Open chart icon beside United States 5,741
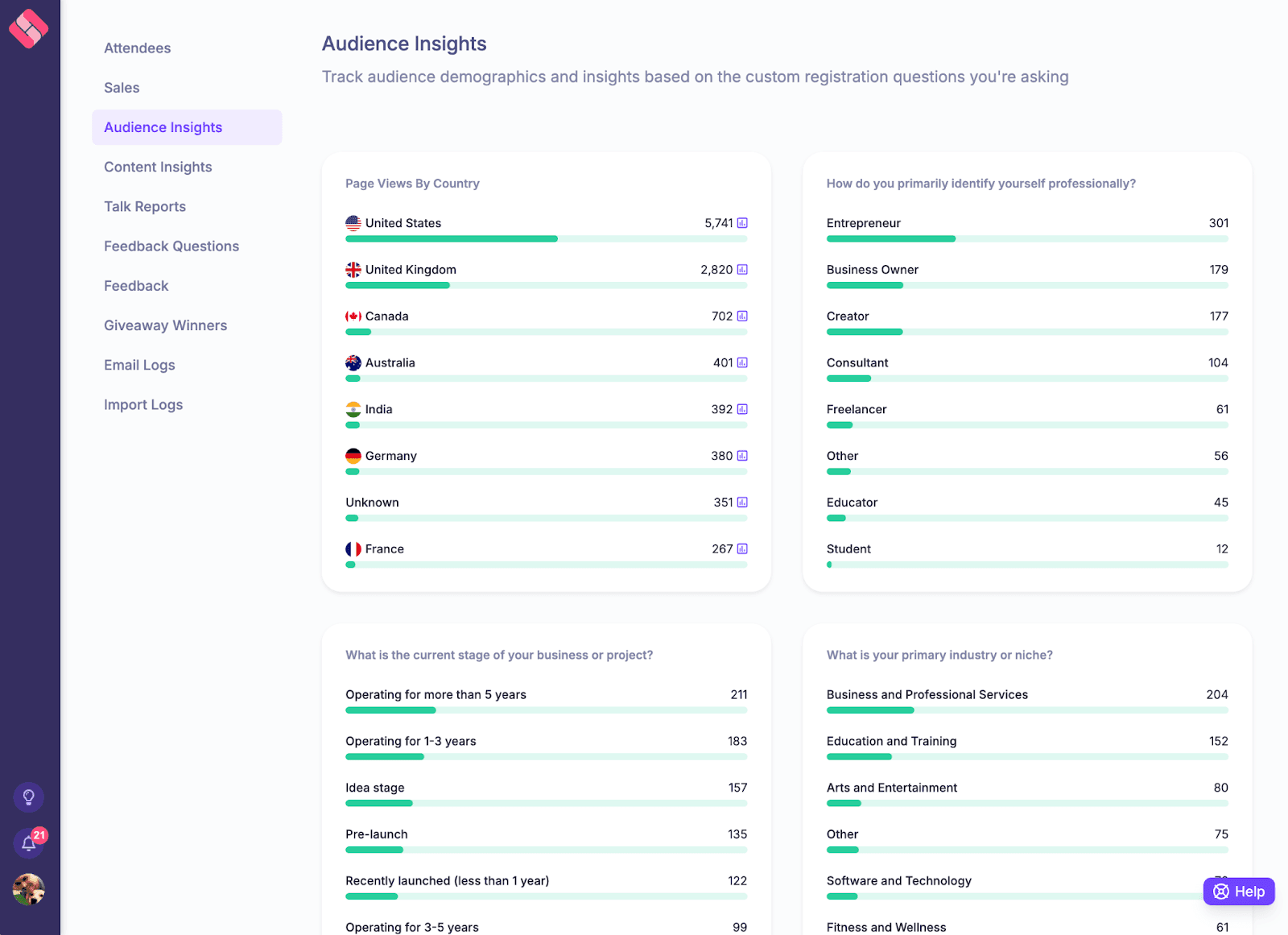Viewport: 1288px width, 935px height. pyautogui.click(x=742, y=223)
